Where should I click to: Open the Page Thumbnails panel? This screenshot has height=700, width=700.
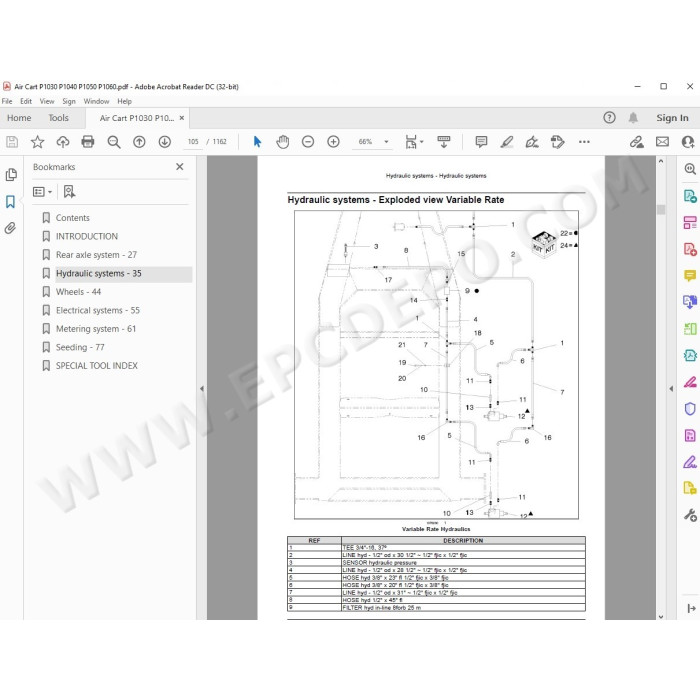(x=11, y=175)
